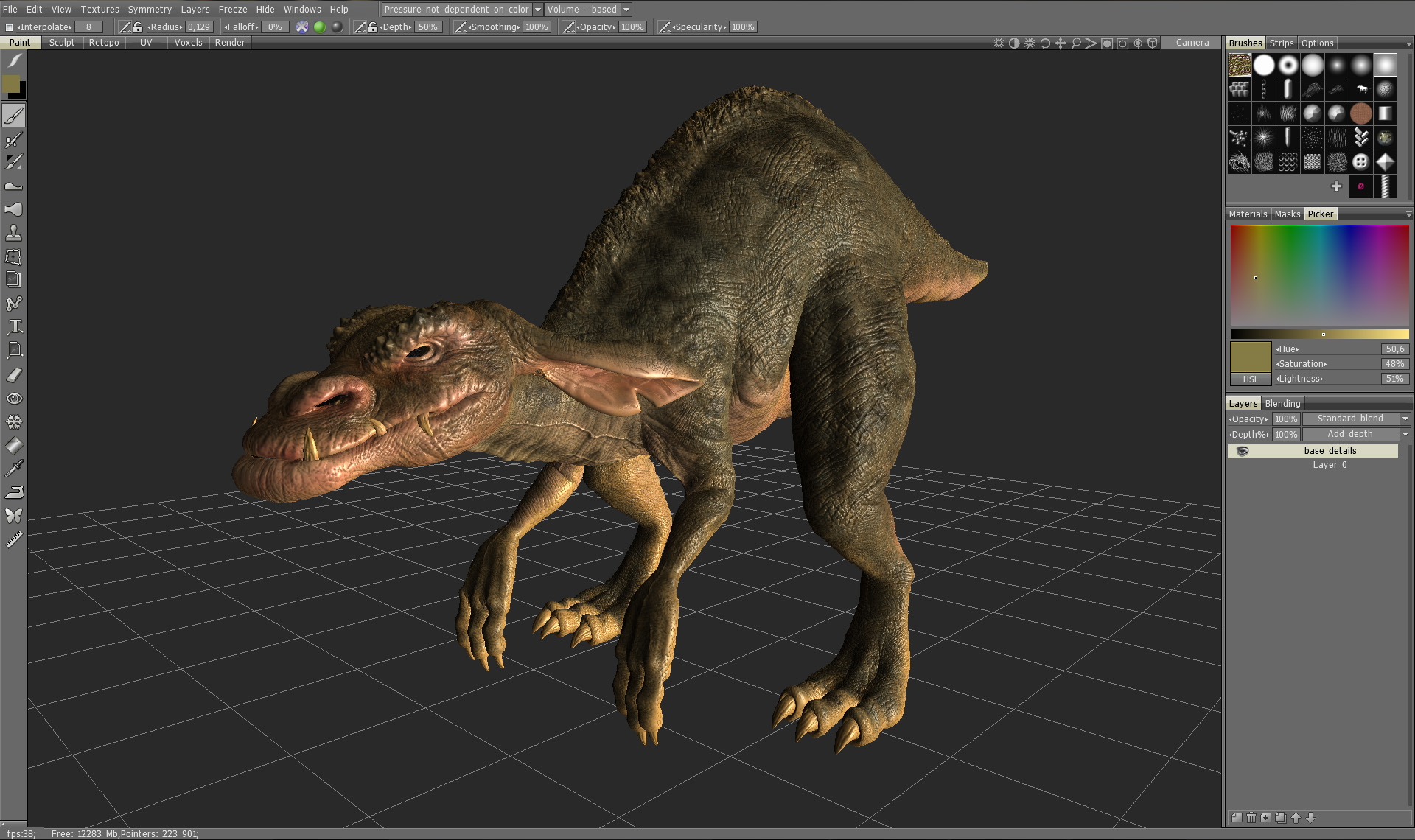Choose the dragon head brush alpha
This screenshot has width=1415, height=840.
(1240, 162)
